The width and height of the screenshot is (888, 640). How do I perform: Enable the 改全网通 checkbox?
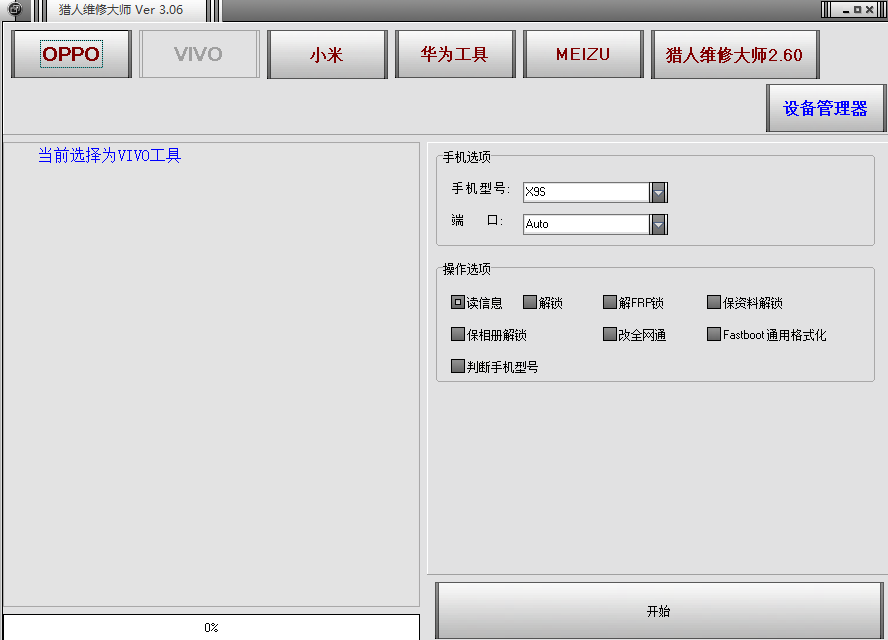pos(609,334)
